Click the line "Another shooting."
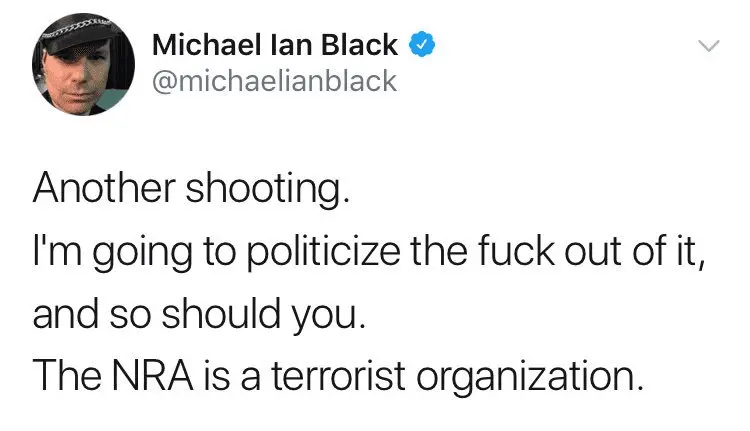750x431 pixels. point(191,189)
